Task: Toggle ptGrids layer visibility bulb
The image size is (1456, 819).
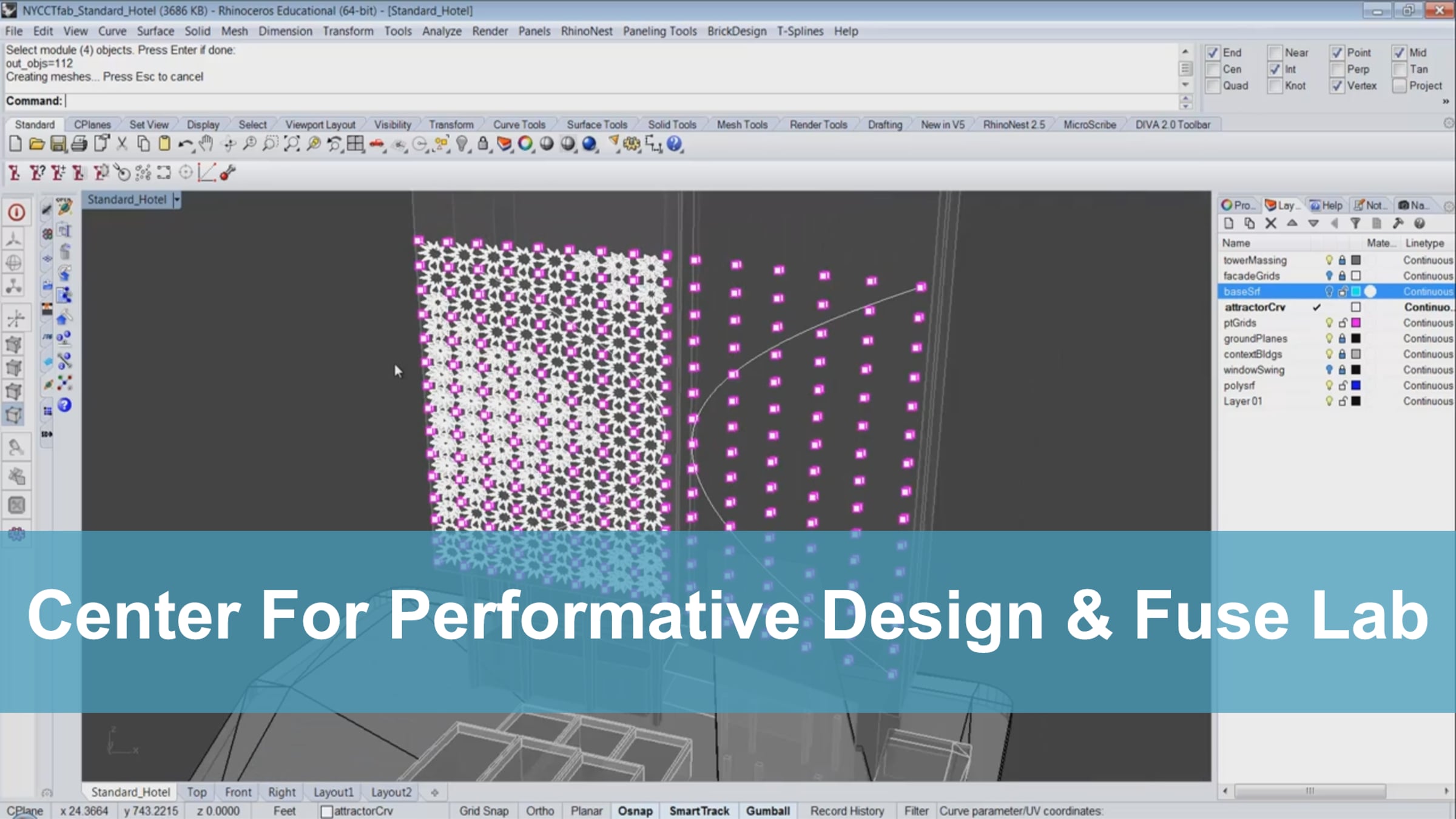Action: 1329,323
